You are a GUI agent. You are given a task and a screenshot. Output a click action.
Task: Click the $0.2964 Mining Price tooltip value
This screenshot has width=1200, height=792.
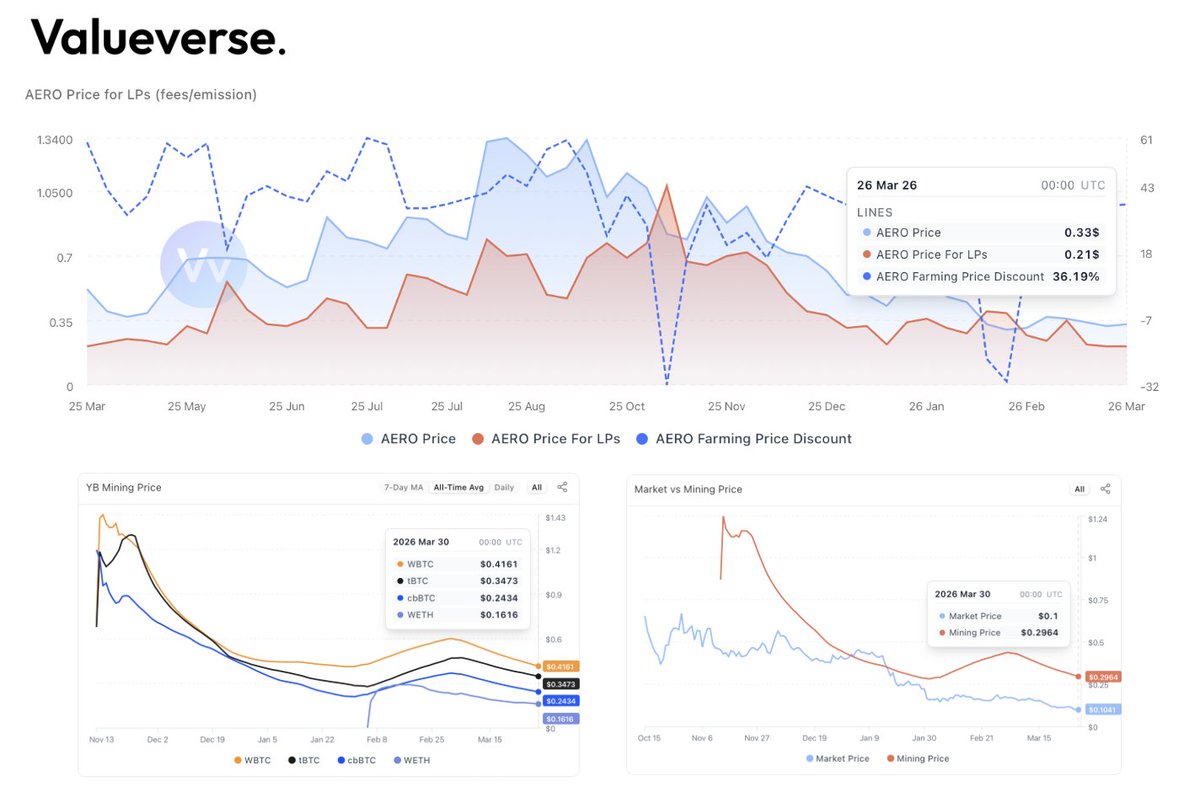click(1040, 632)
